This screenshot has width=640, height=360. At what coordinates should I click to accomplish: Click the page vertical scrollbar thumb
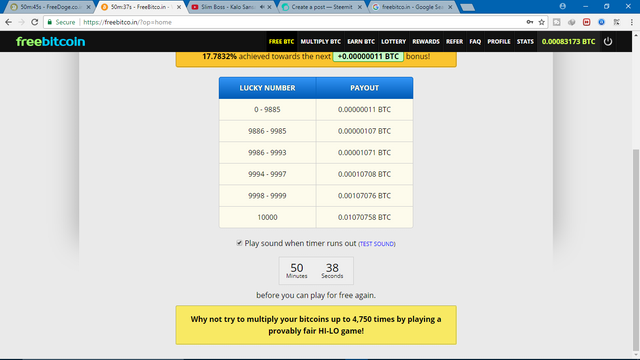pyautogui.click(x=636, y=249)
